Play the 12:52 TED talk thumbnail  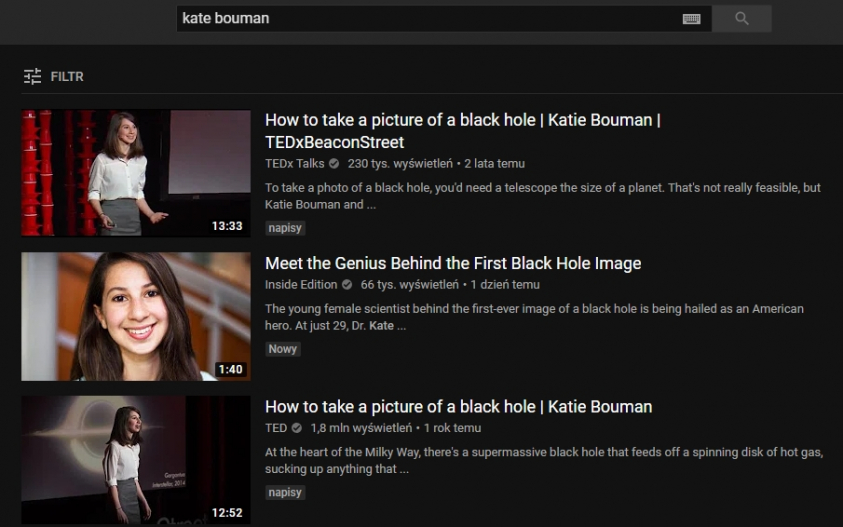(x=136, y=459)
